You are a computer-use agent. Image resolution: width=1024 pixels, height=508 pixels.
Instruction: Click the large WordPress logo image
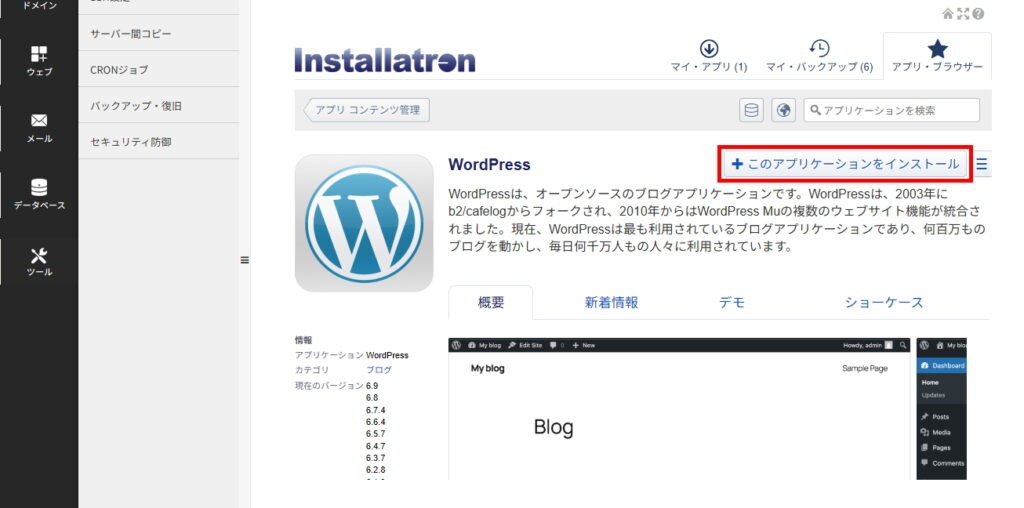tap(364, 223)
